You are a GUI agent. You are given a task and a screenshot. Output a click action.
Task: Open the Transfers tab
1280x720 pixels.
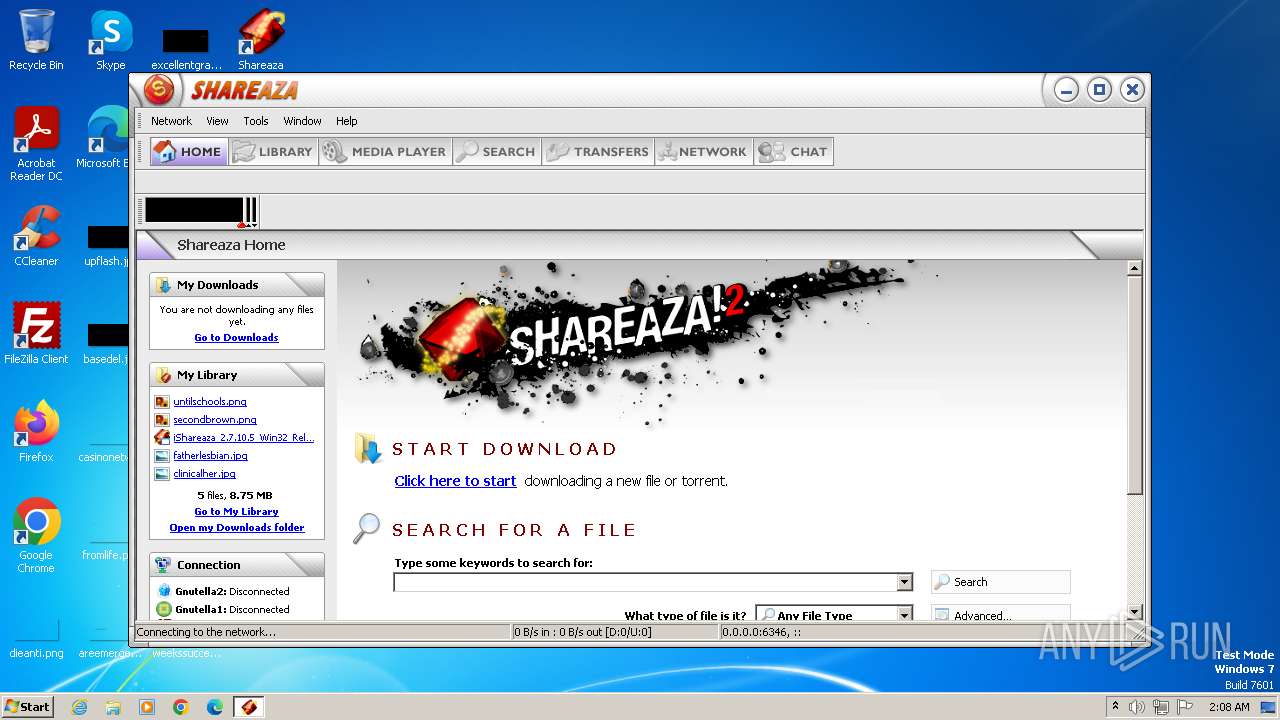click(598, 152)
